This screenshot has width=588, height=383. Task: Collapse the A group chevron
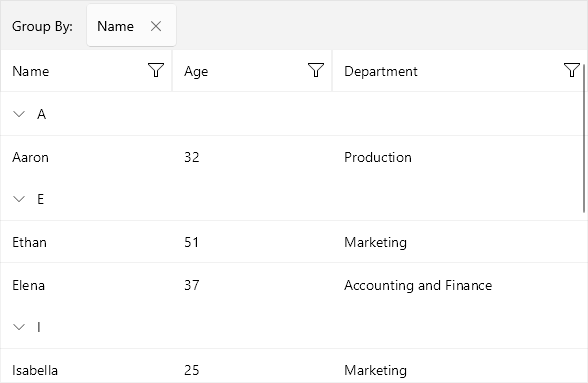[19, 114]
